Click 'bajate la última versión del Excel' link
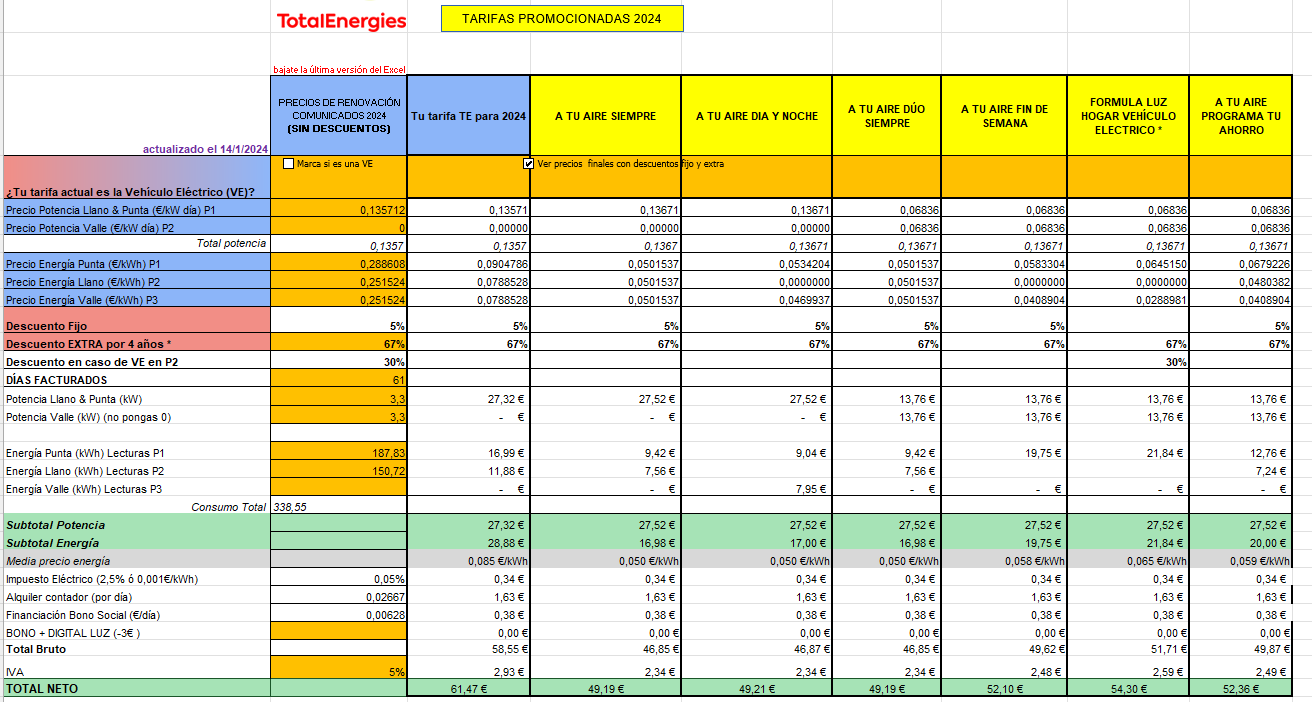The image size is (1312, 702). pos(339,69)
